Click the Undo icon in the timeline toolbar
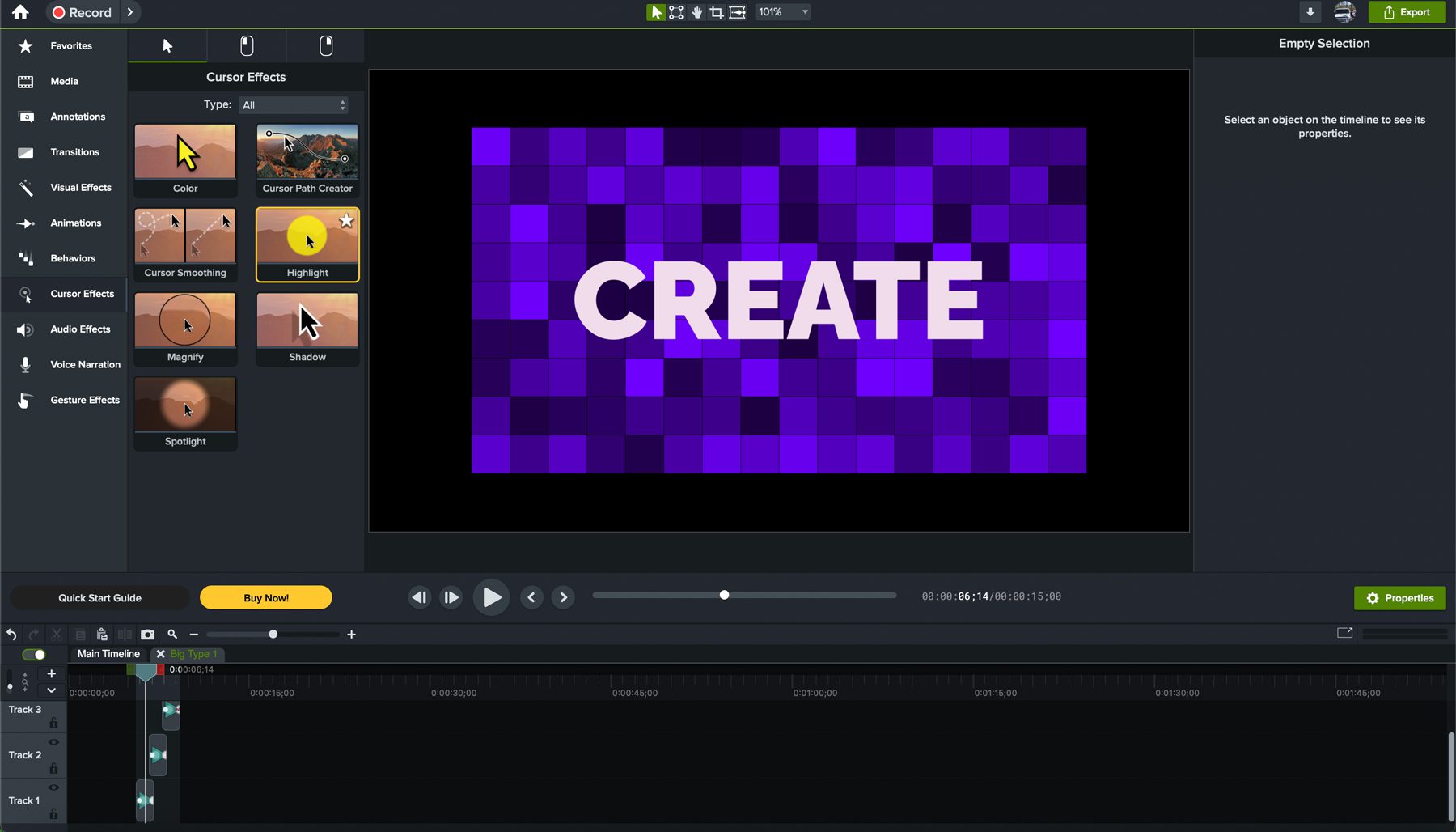This screenshot has height=832, width=1456. [11, 635]
